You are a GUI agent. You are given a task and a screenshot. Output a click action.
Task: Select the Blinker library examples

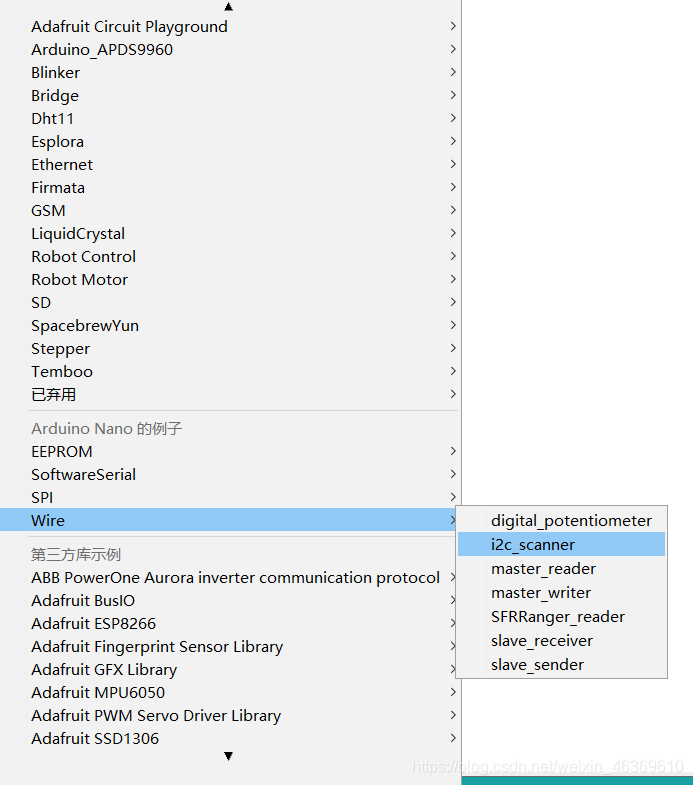coord(230,73)
